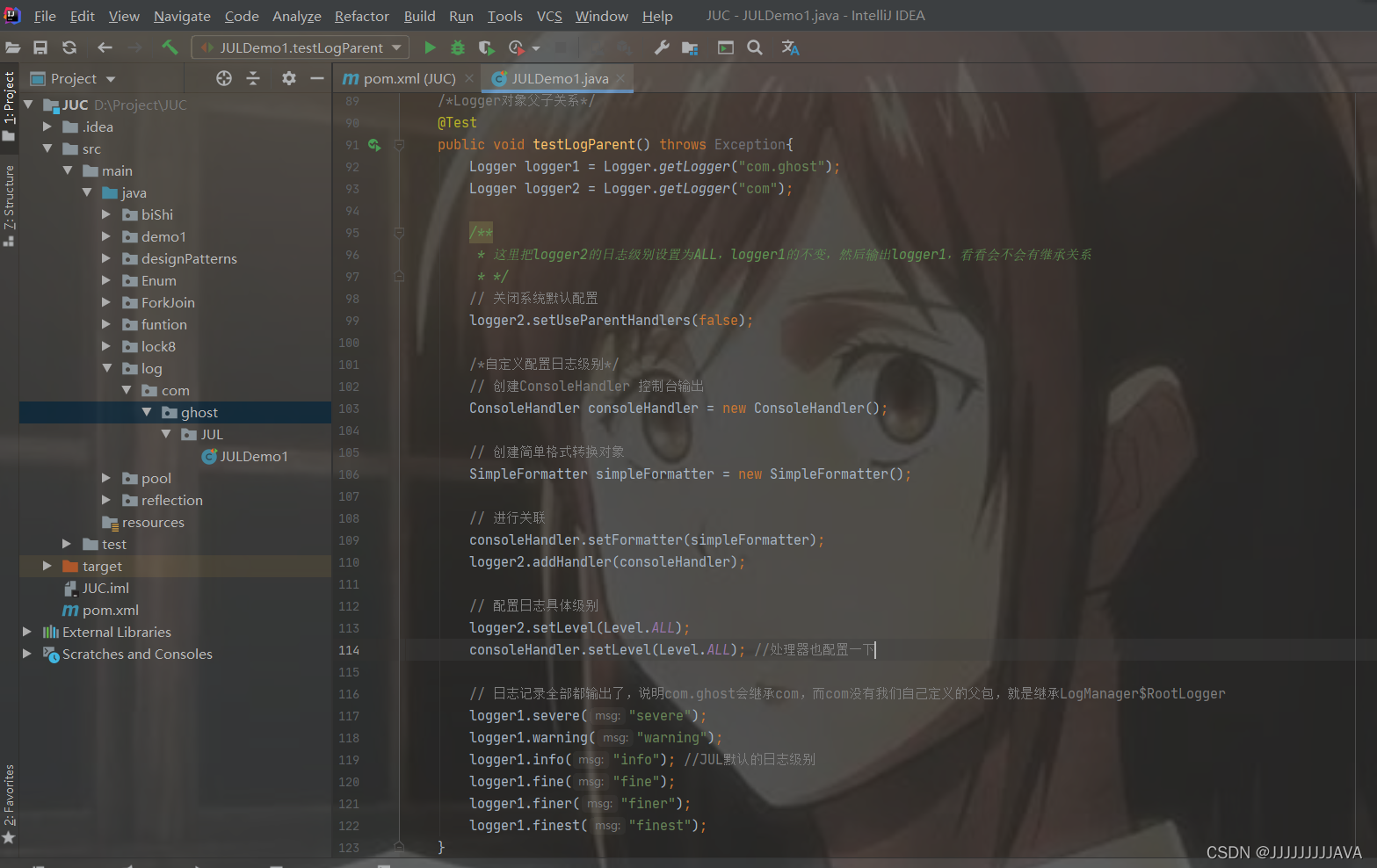The height and width of the screenshot is (868, 1377).
Task: Open Project panel gear options
Action: [288, 79]
